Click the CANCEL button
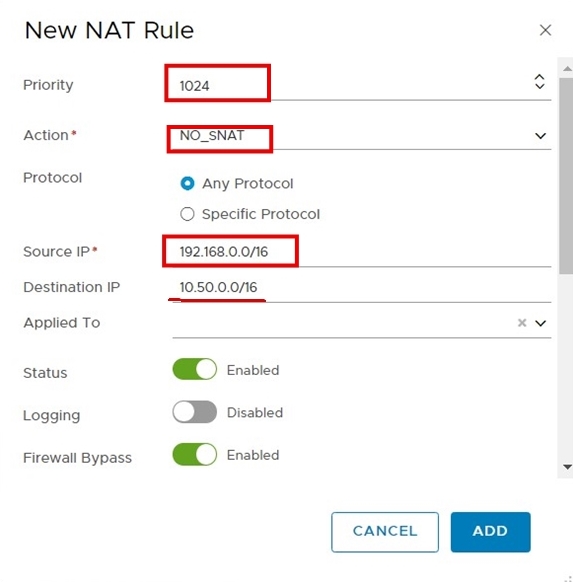This screenshot has width=573, height=582. tap(385, 532)
